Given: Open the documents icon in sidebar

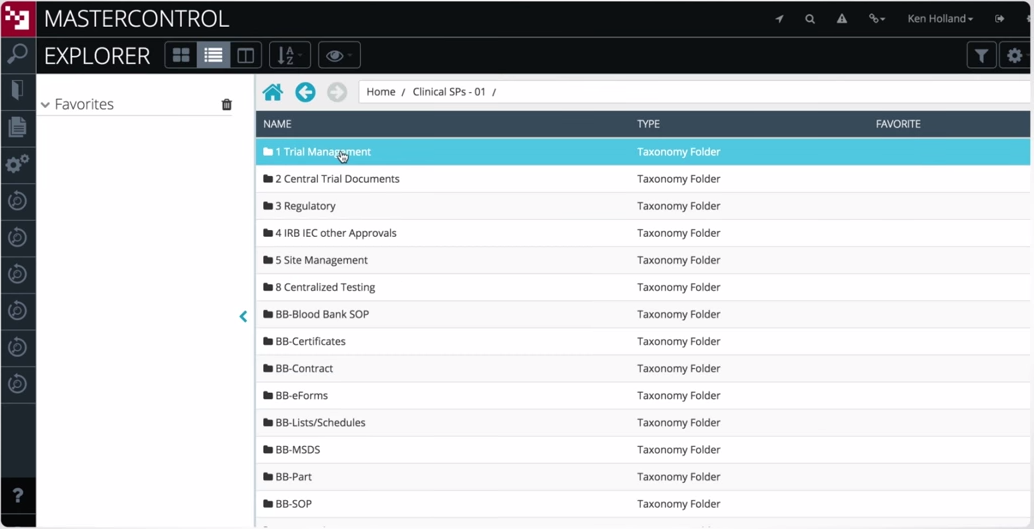Looking at the screenshot, I should [x=18, y=127].
